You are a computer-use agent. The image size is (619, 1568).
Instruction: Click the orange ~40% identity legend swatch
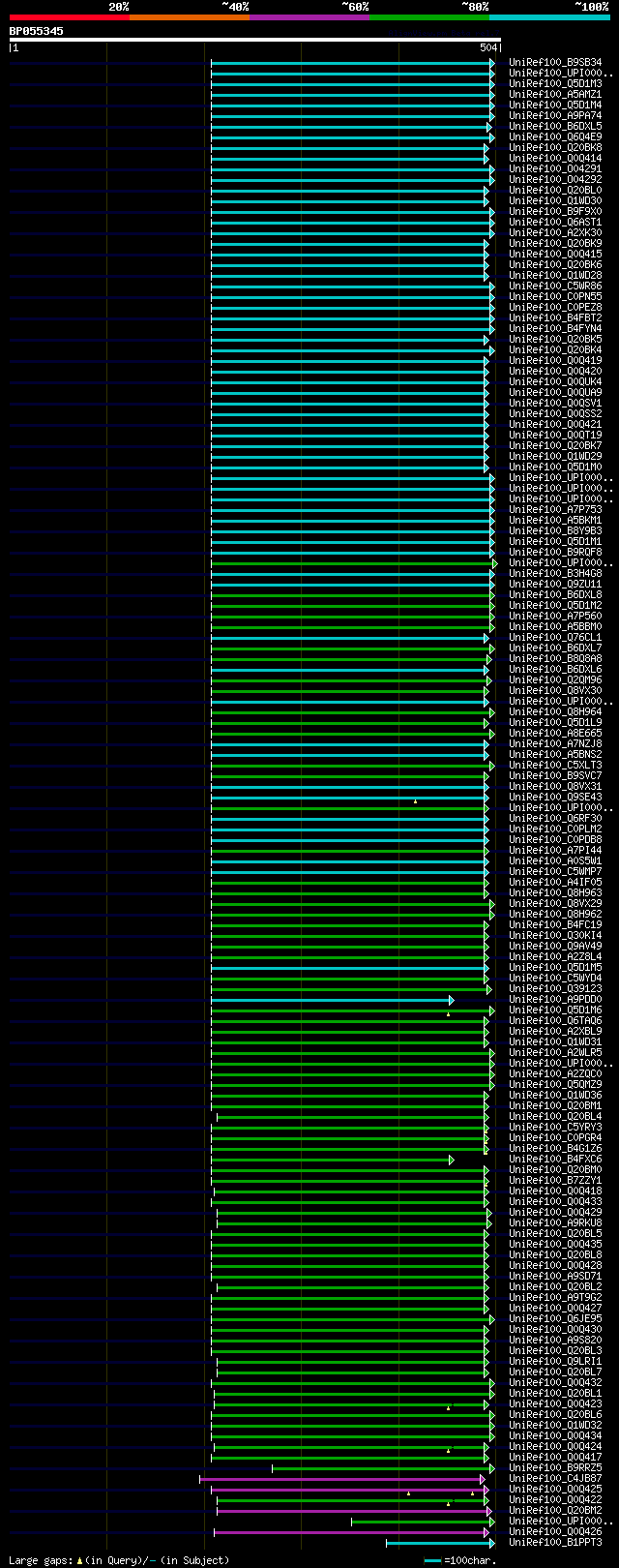point(190,17)
